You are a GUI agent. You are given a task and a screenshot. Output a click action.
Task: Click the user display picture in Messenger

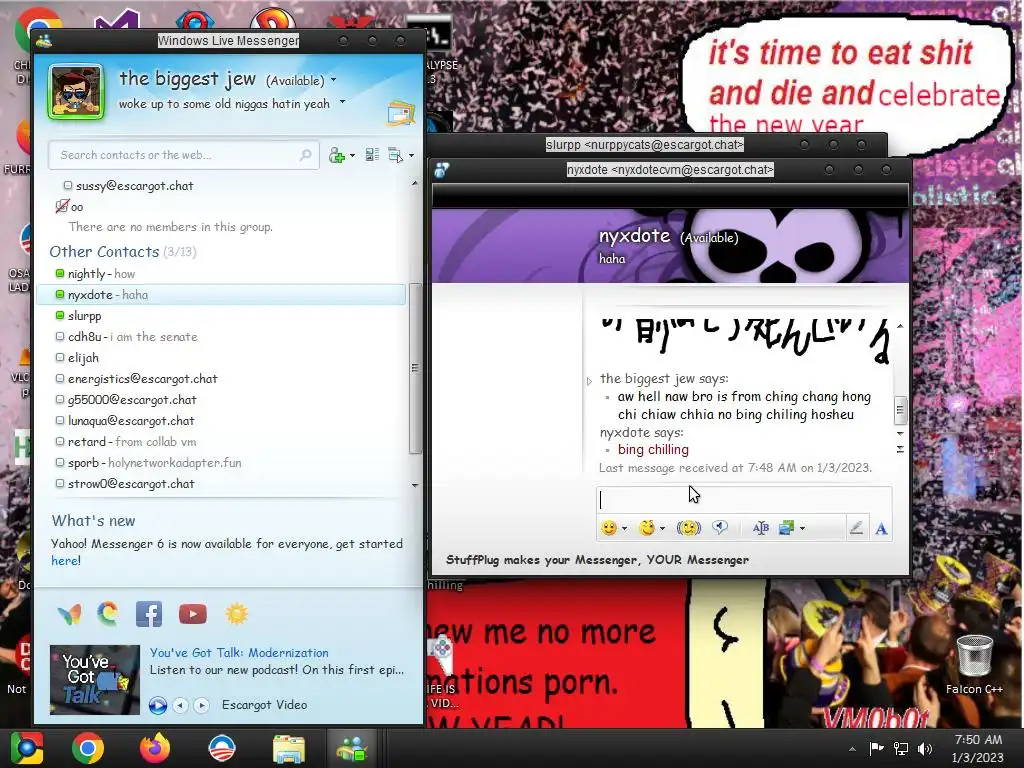click(x=76, y=91)
